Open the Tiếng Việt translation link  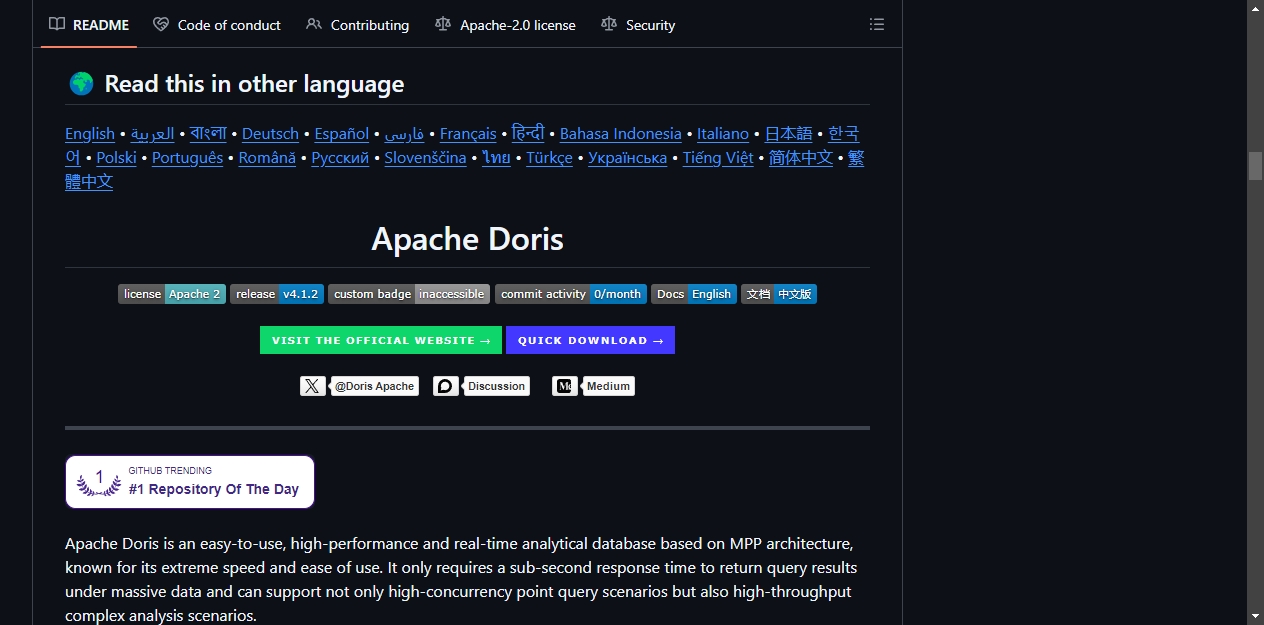718,158
